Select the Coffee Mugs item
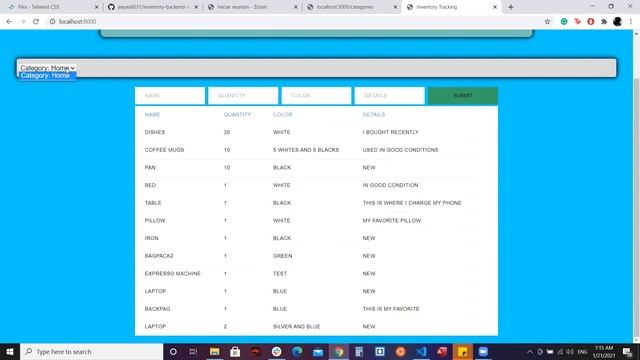The image size is (640, 360). 164,150
